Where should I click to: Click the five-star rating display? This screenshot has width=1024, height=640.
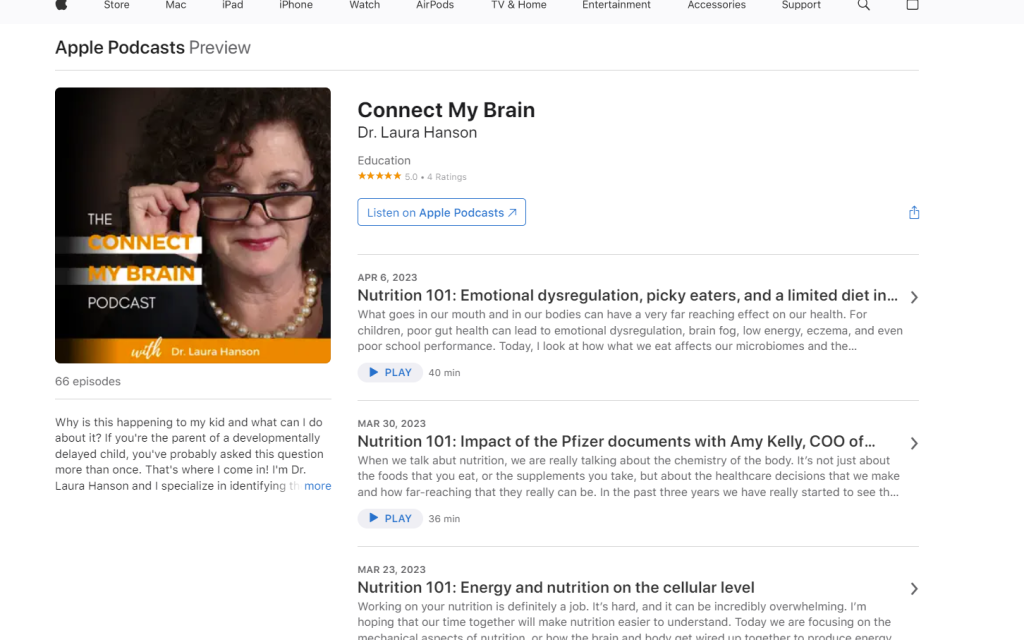click(x=380, y=177)
